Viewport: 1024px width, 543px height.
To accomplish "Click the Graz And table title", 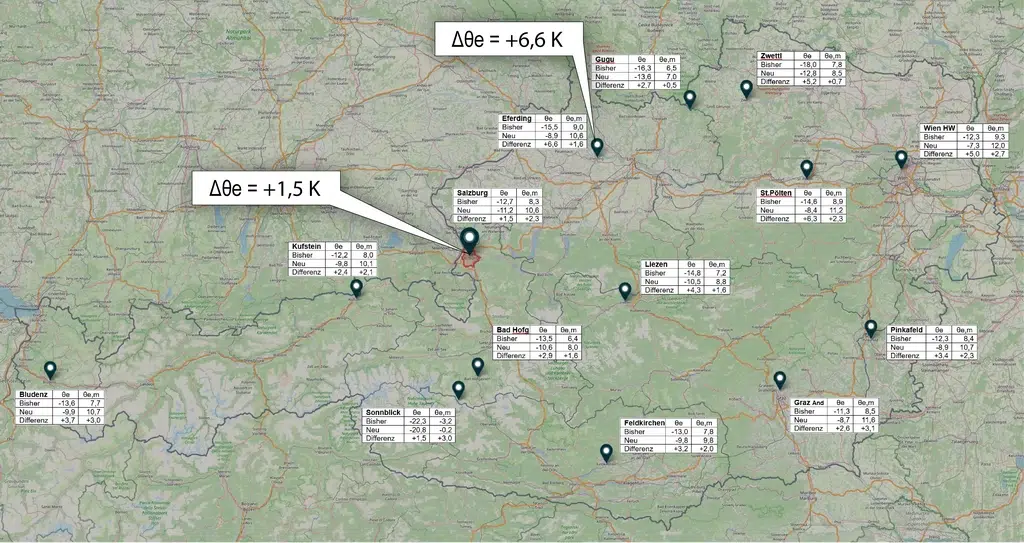I will pyautogui.click(x=810, y=403).
